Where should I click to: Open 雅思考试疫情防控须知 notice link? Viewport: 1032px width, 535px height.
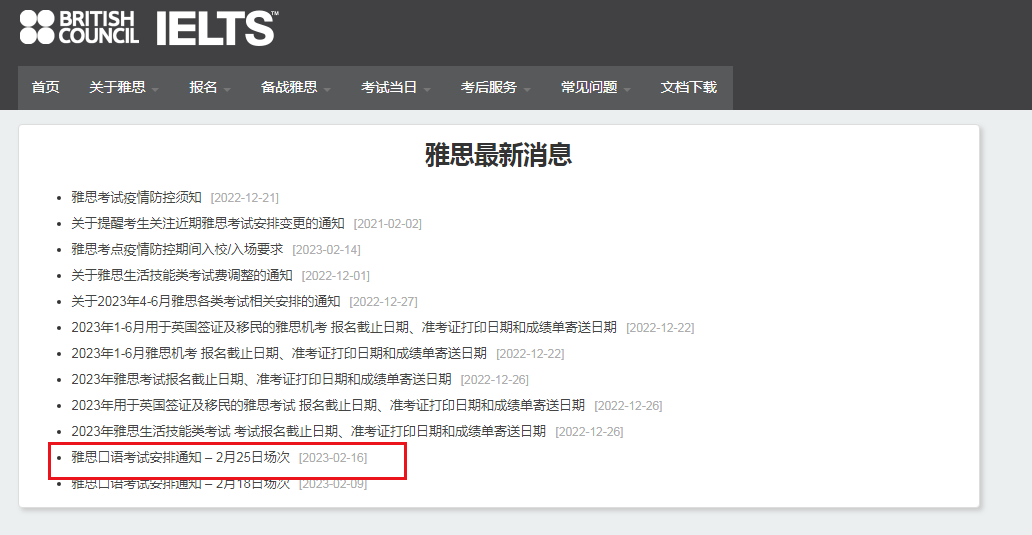tap(136, 197)
